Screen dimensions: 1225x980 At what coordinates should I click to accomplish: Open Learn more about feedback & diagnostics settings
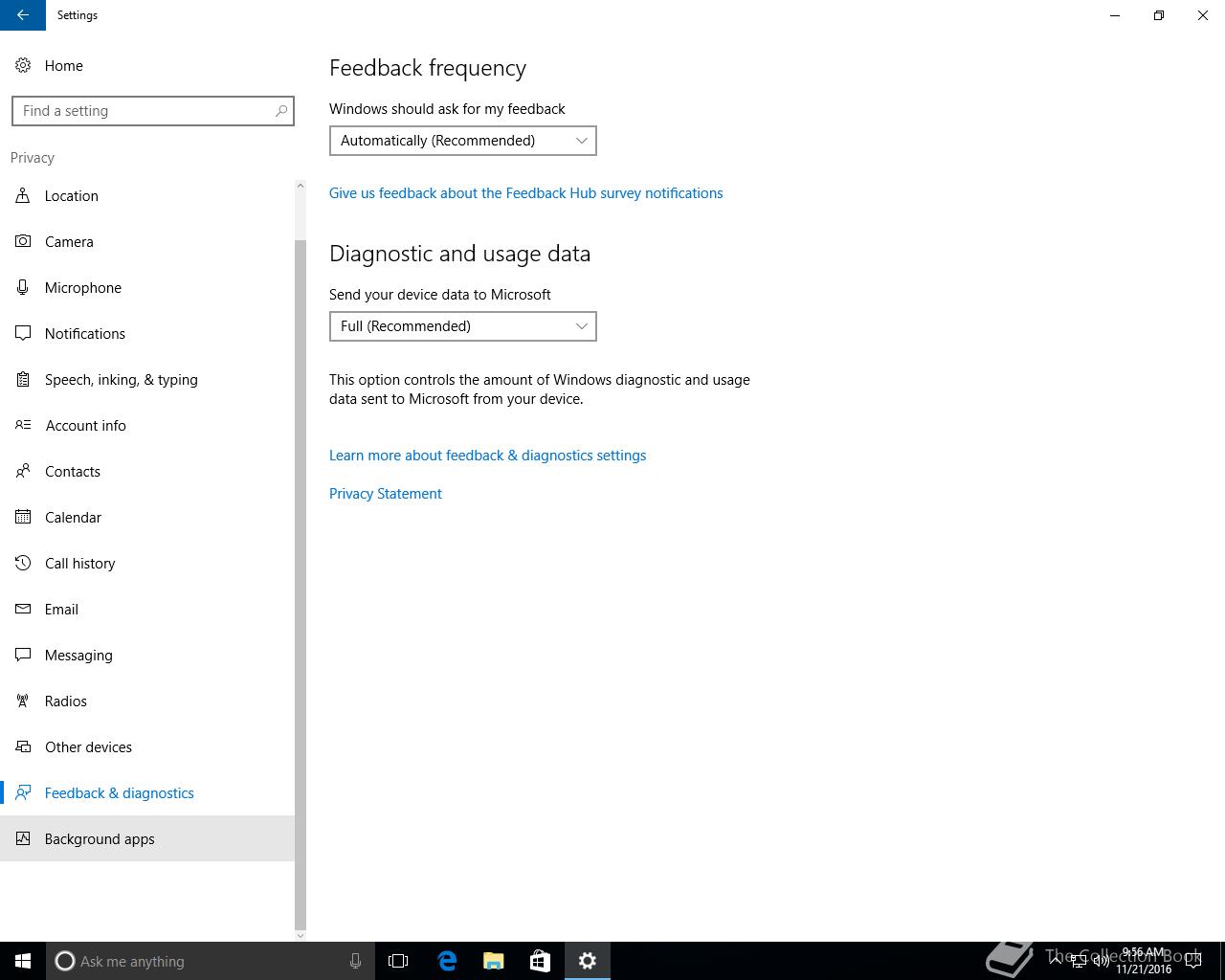[x=488, y=456]
